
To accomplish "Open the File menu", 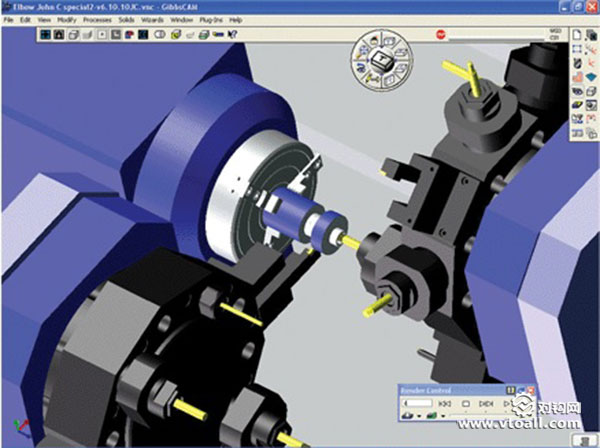I will click(8, 20).
